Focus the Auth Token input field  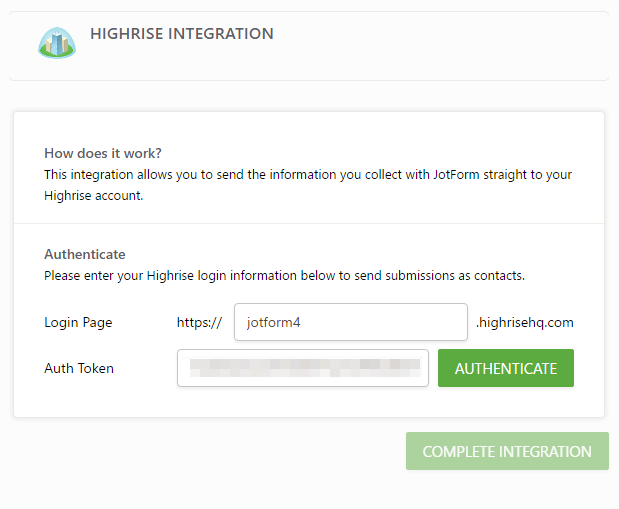coord(302,368)
